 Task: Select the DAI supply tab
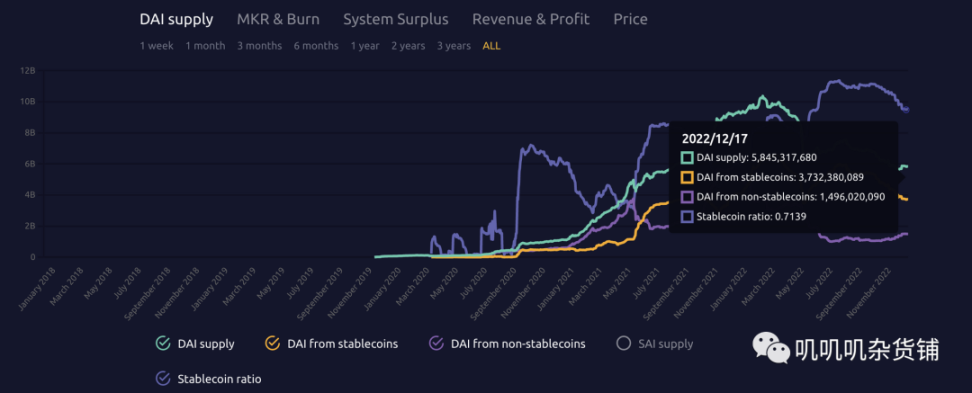coord(176,19)
